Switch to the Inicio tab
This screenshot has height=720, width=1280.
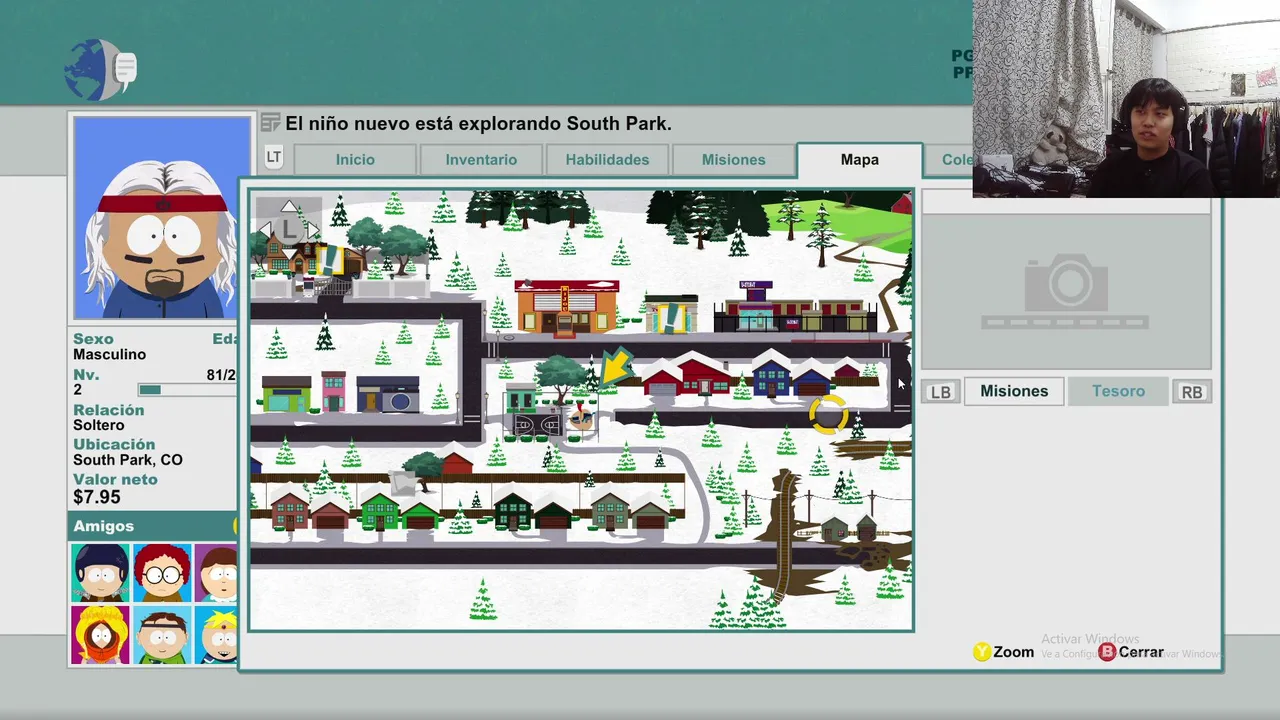click(355, 160)
